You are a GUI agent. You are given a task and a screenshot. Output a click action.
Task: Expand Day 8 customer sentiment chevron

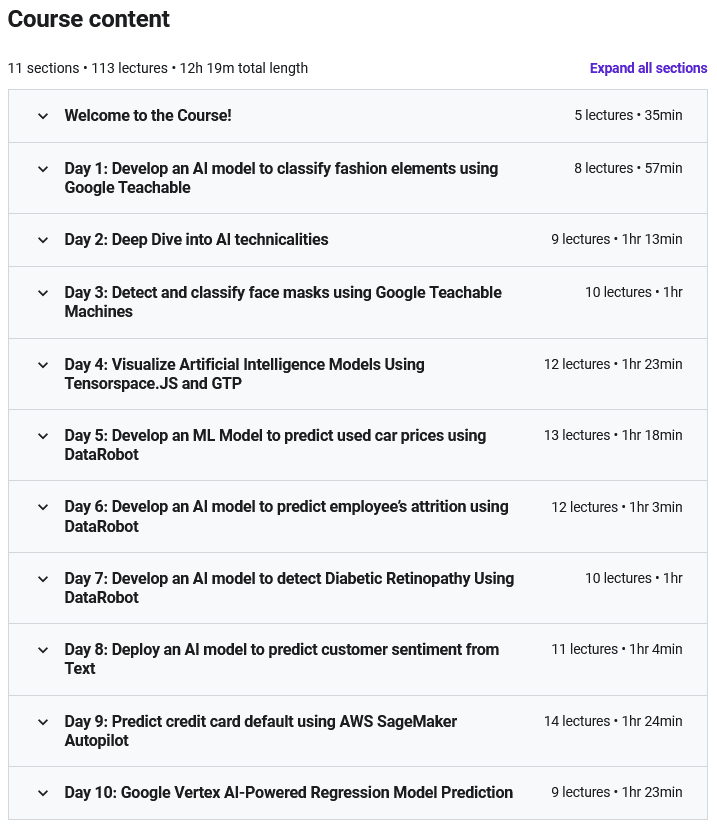click(x=43, y=650)
